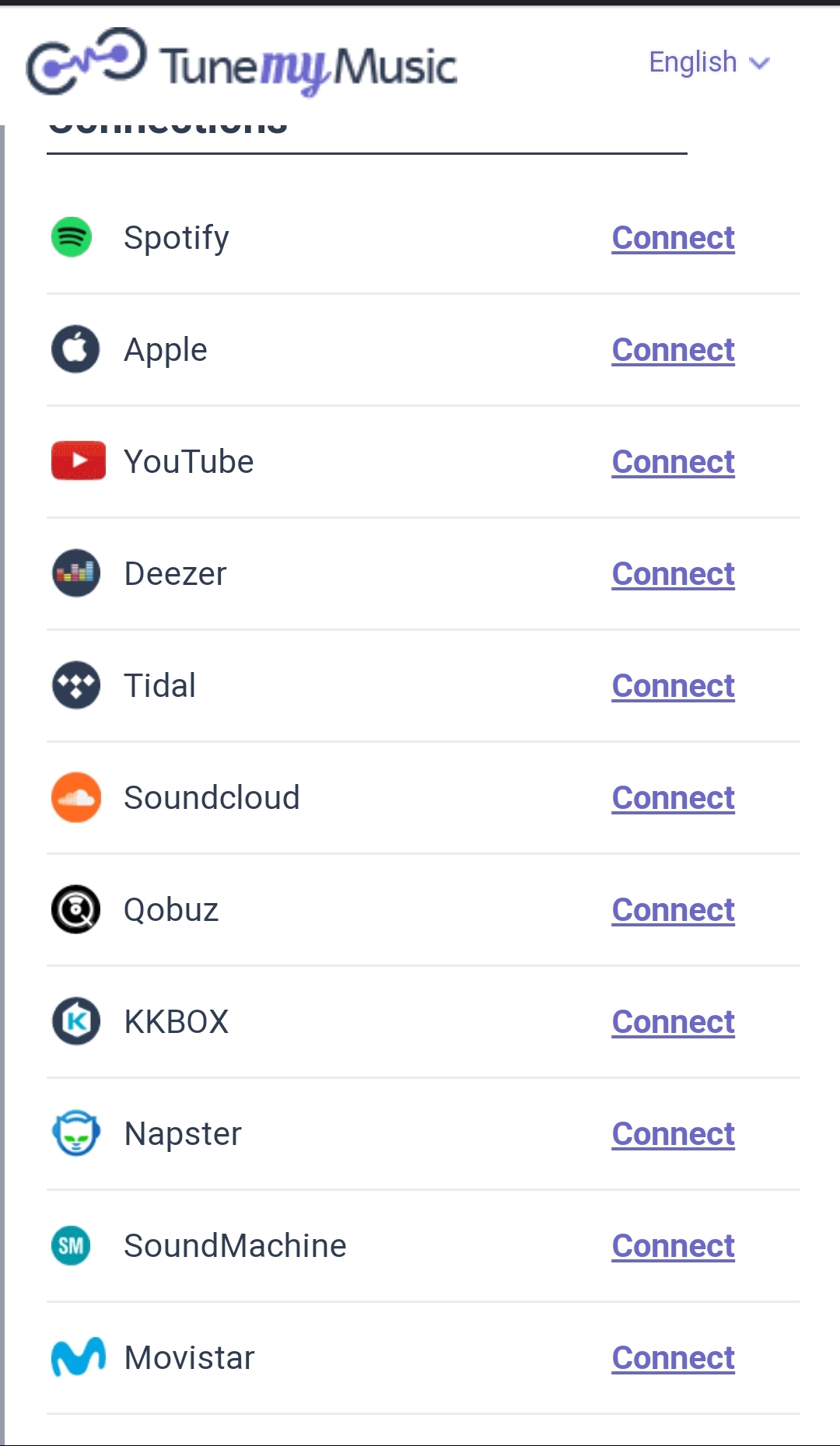Connect the Tidal account

click(673, 686)
